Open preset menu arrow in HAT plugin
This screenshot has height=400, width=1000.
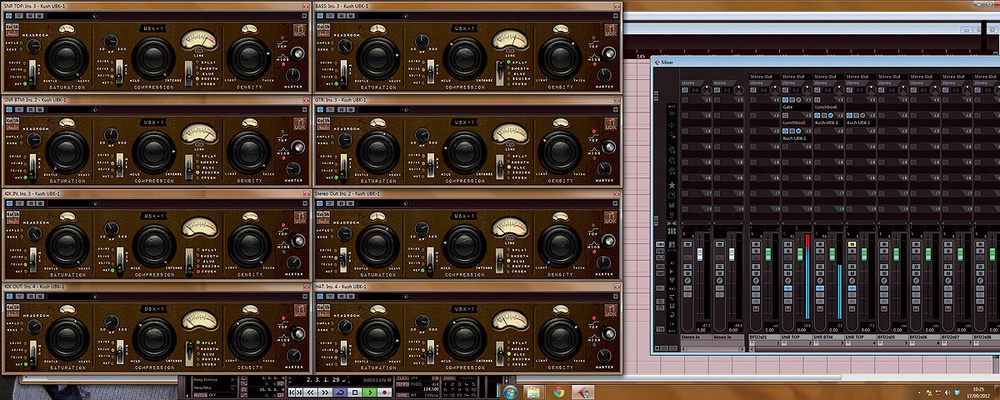[615, 296]
